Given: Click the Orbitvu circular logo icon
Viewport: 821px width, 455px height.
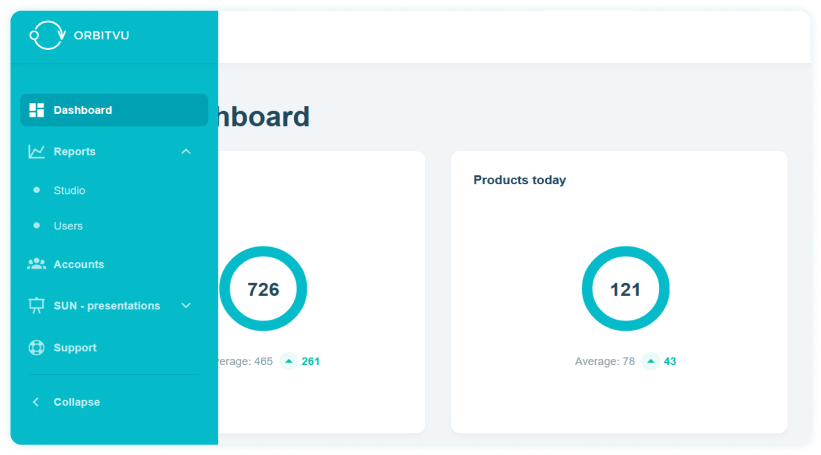Looking at the screenshot, I should pyautogui.click(x=47, y=35).
